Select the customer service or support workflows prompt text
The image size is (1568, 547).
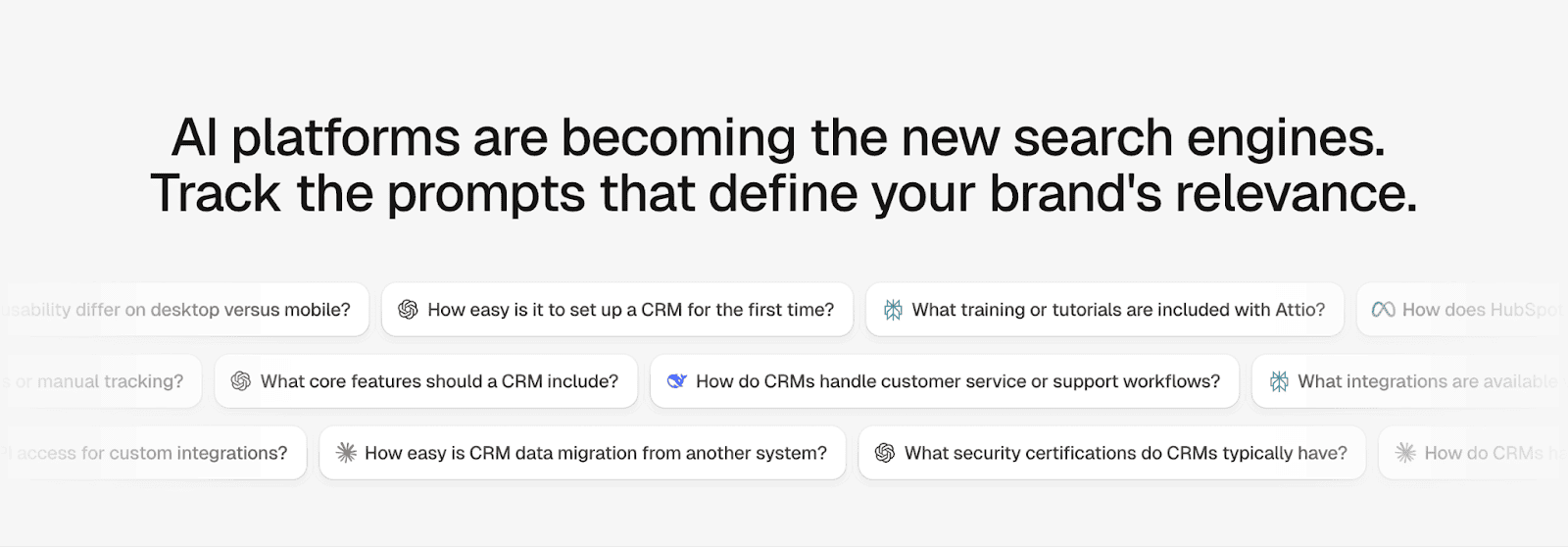[x=957, y=381]
